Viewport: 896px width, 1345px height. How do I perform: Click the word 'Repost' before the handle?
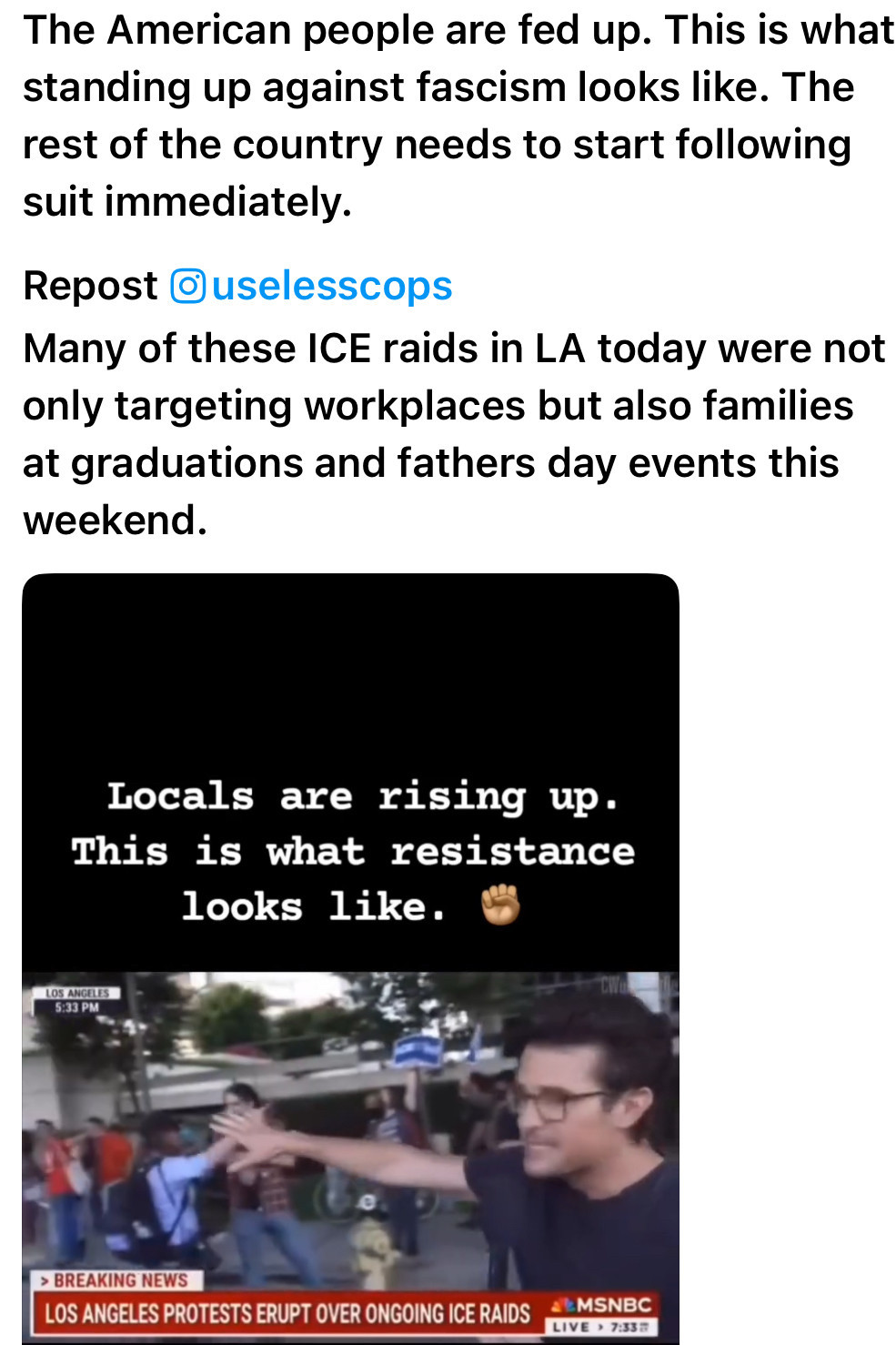pyautogui.click(x=90, y=286)
